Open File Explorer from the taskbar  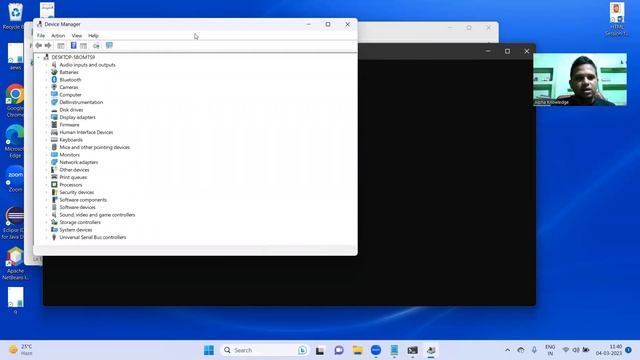[358, 350]
